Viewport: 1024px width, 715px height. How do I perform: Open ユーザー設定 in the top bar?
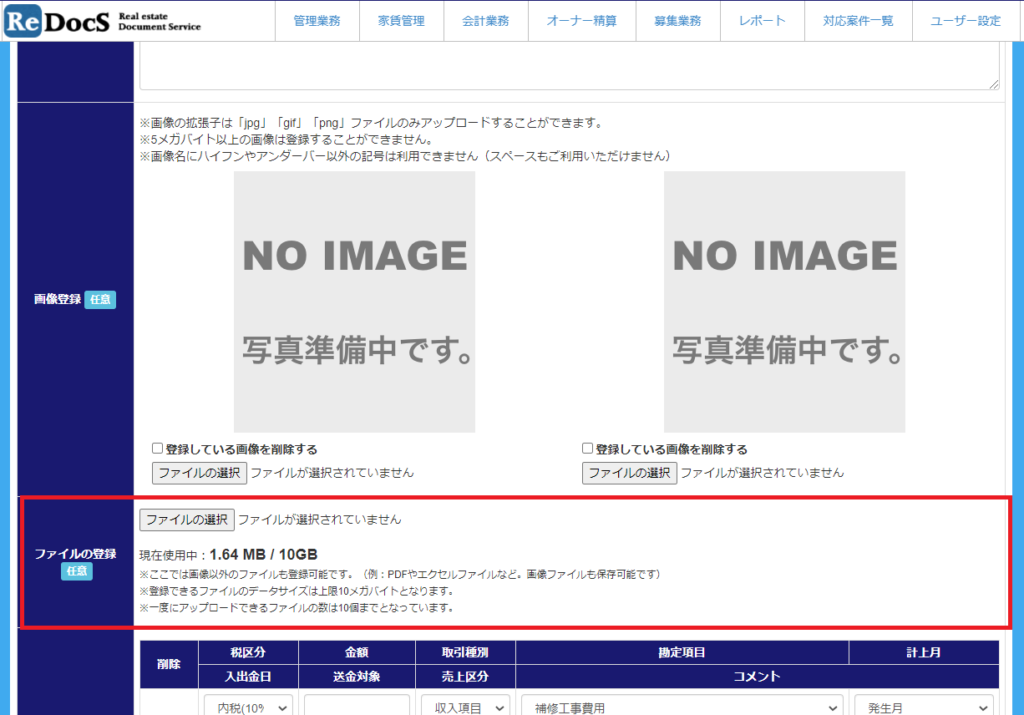965,21
